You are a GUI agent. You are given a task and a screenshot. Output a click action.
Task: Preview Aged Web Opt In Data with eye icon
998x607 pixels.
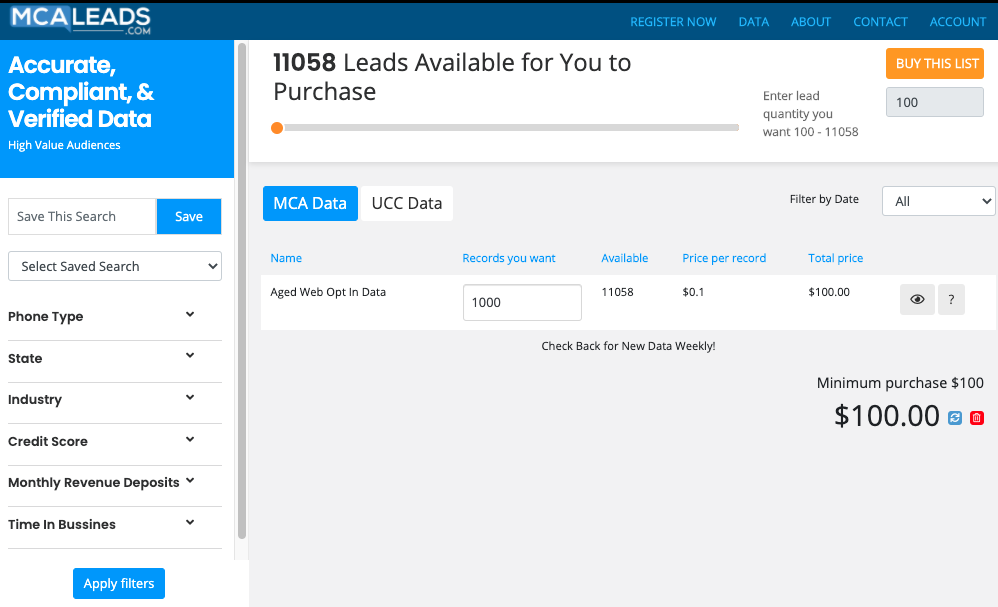(x=917, y=299)
